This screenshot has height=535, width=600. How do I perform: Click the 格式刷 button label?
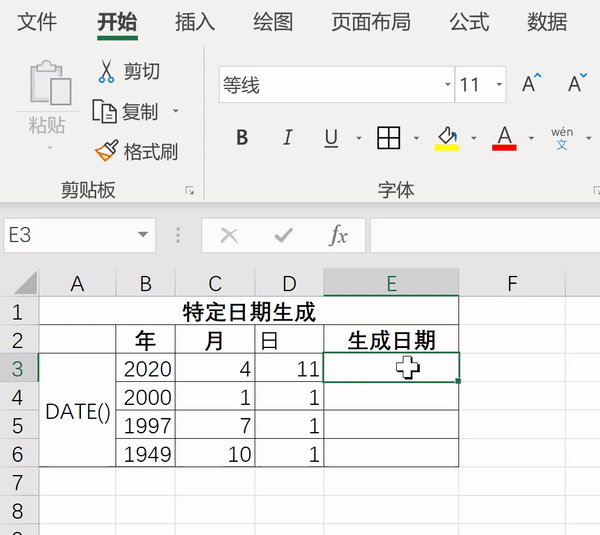pos(151,152)
